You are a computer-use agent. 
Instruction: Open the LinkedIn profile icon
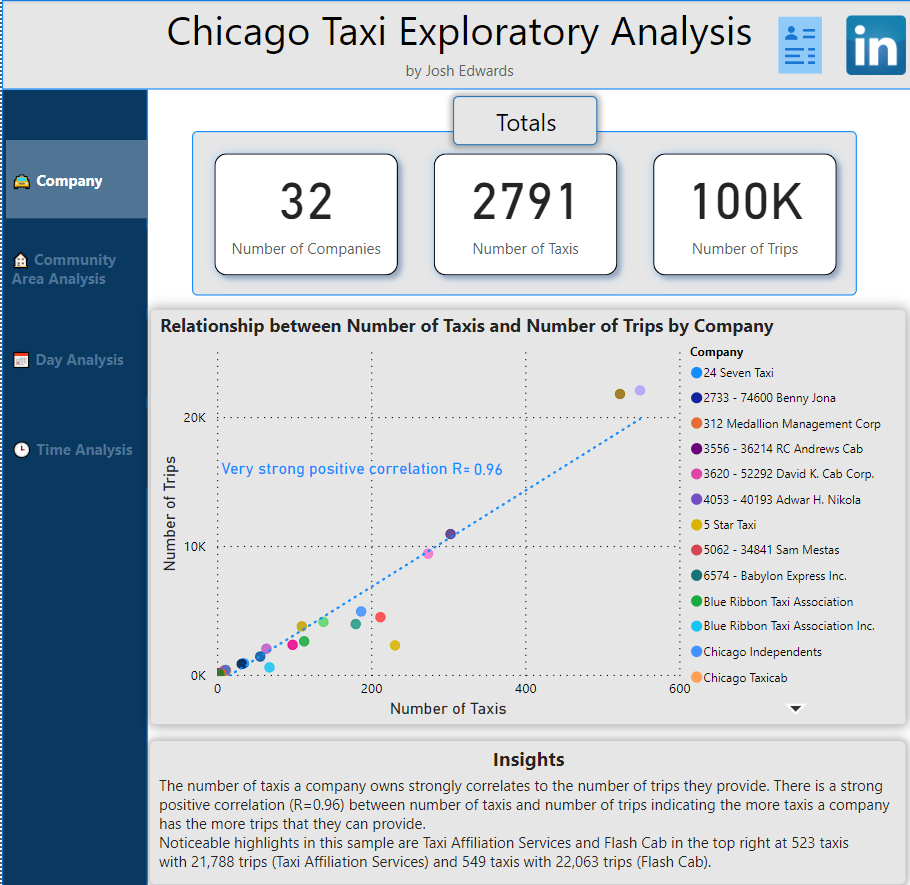coord(876,45)
